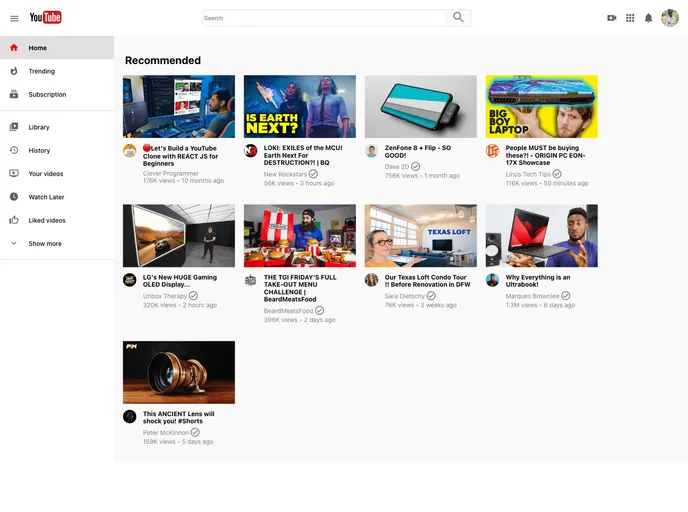Open the notifications bell
The width and height of the screenshot is (688, 512).
click(x=649, y=18)
